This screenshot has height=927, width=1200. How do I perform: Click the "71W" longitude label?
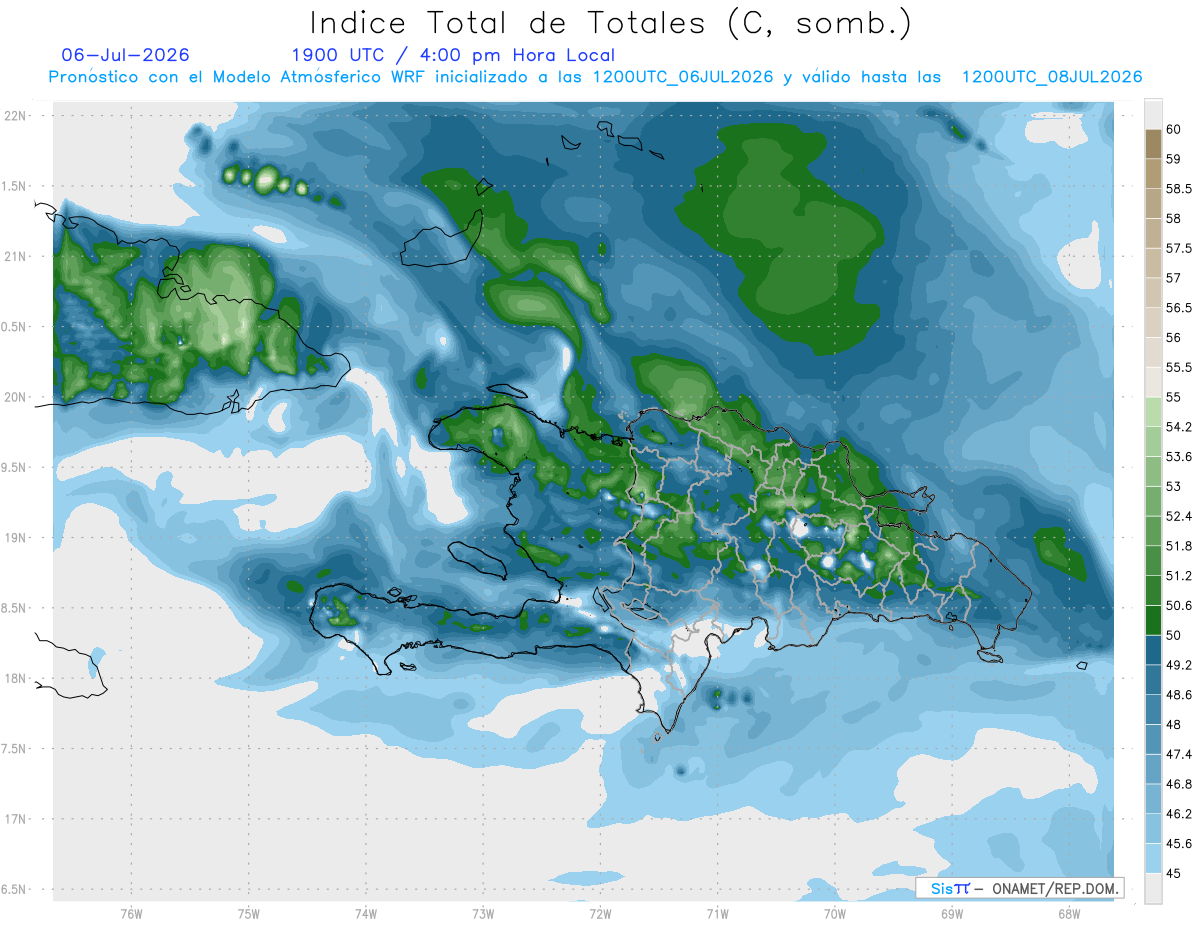click(x=717, y=914)
